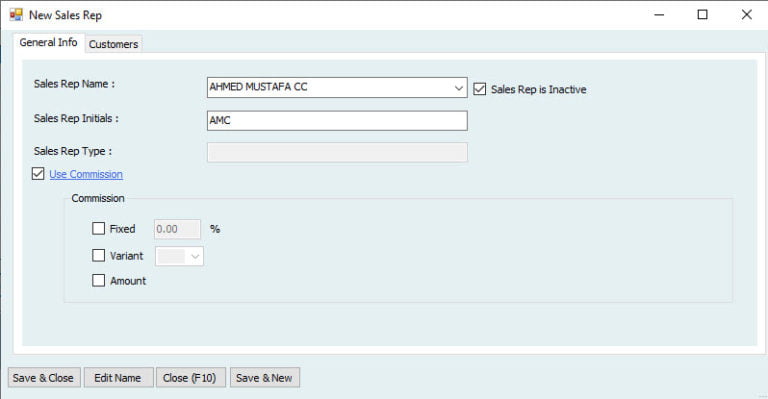Image resolution: width=768 pixels, height=399 pixels.
Task: Click the Save & Close button
Action: pos(44,378)
